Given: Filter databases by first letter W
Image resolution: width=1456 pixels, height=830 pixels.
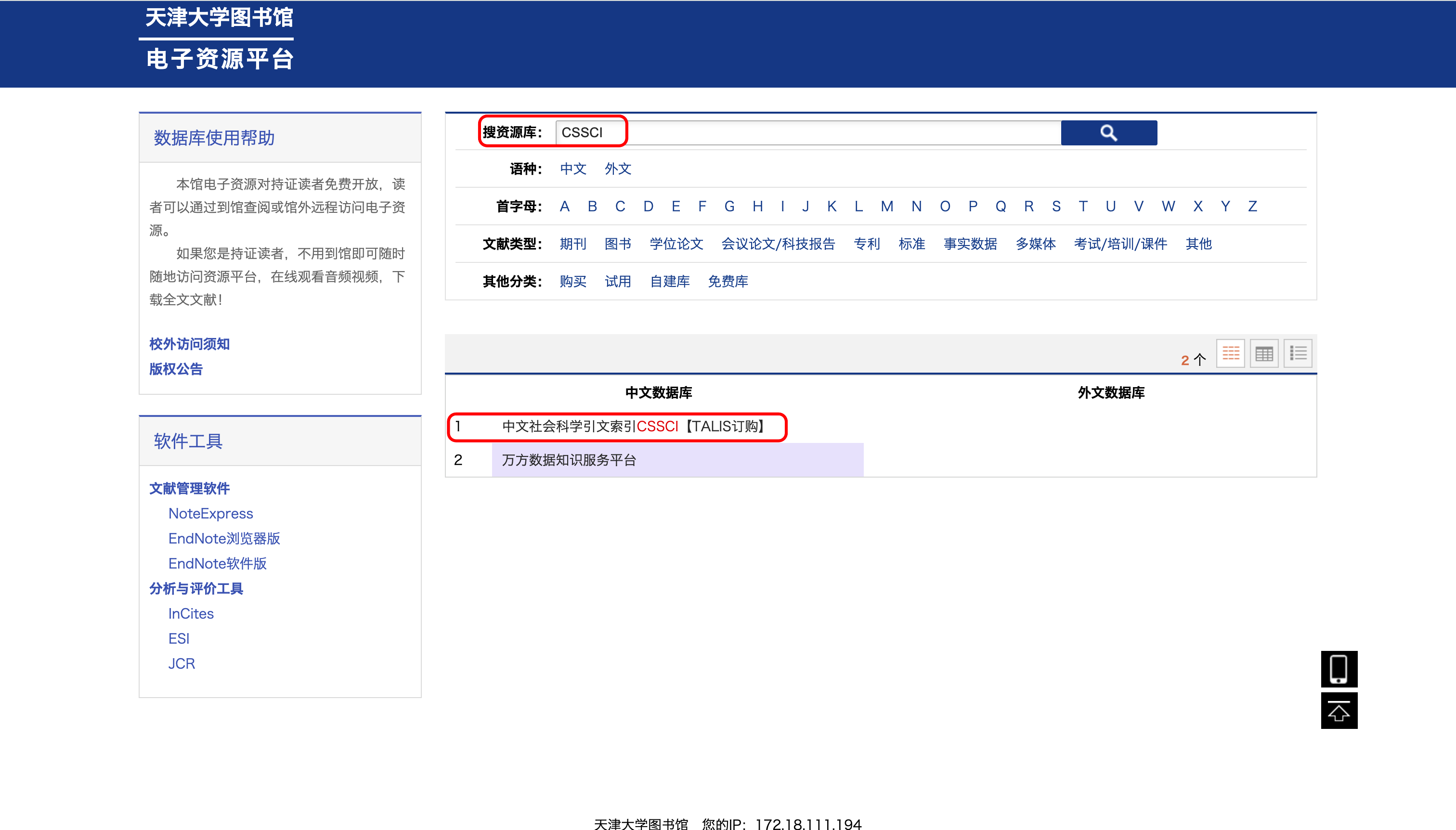Looking at the screenshot, I should [x=1168, y=207].
